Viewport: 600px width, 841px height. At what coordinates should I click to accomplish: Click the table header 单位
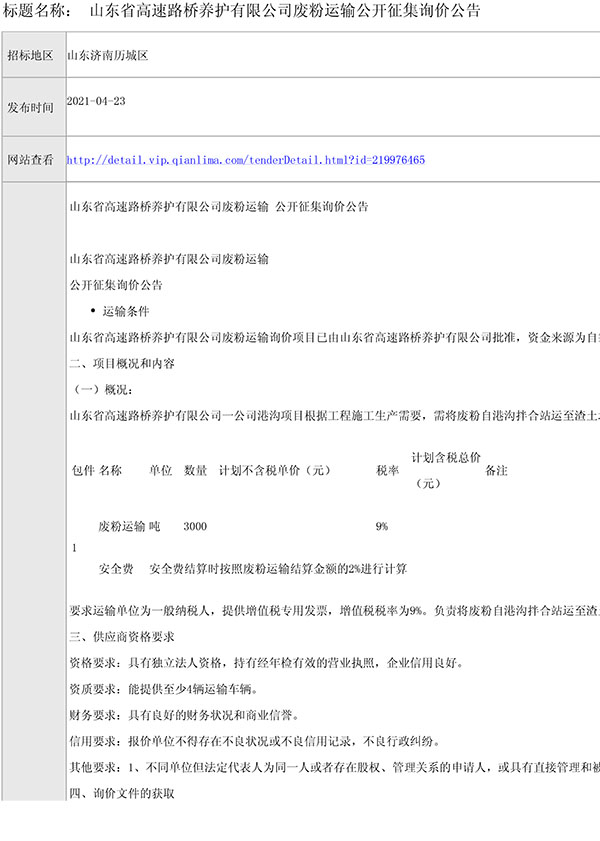160,470
